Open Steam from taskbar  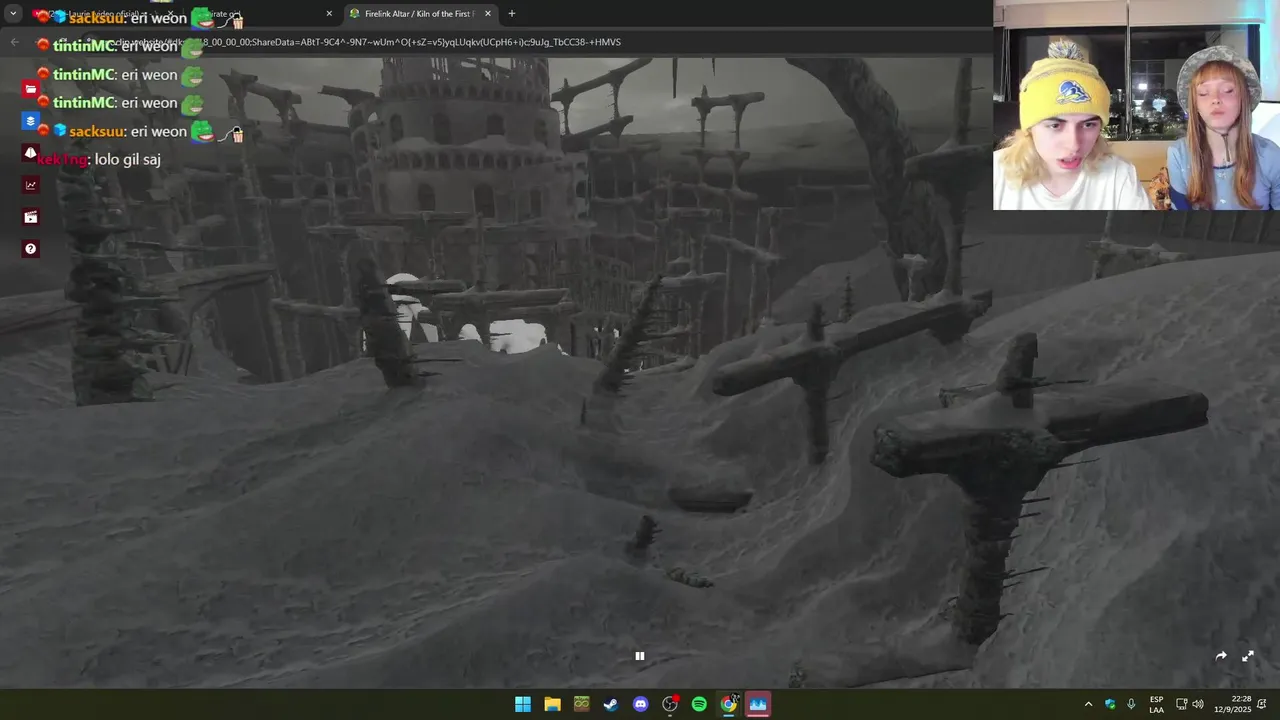coord(611,704)
